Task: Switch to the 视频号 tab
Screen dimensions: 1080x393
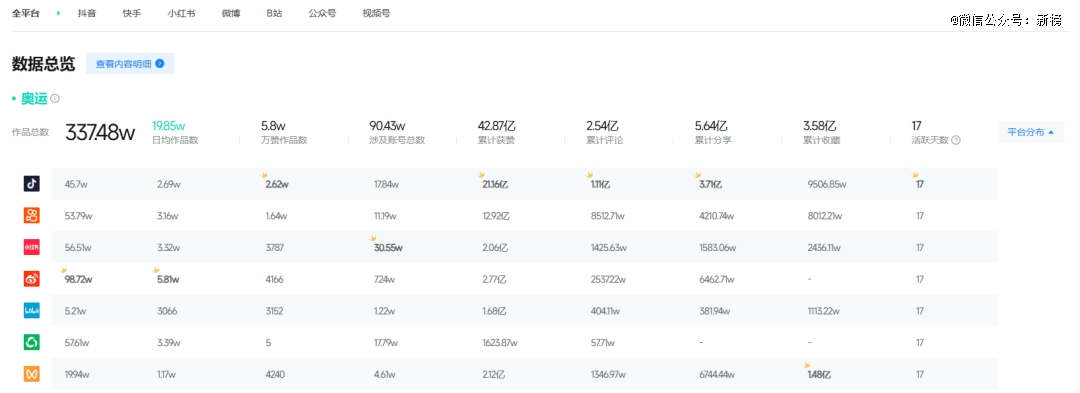Action: click(376, 13)
